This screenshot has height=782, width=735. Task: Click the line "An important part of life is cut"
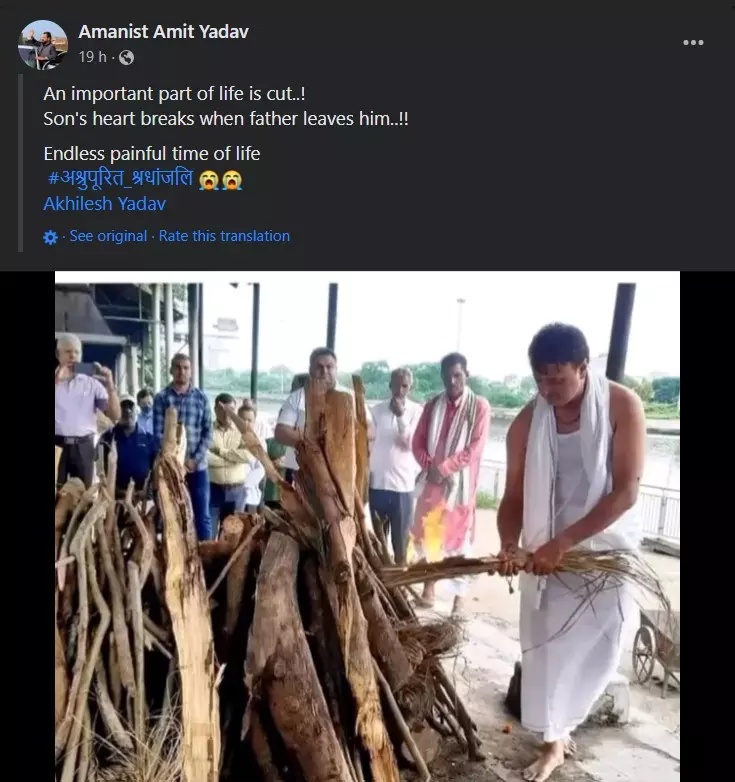click(x=174, y=94)
